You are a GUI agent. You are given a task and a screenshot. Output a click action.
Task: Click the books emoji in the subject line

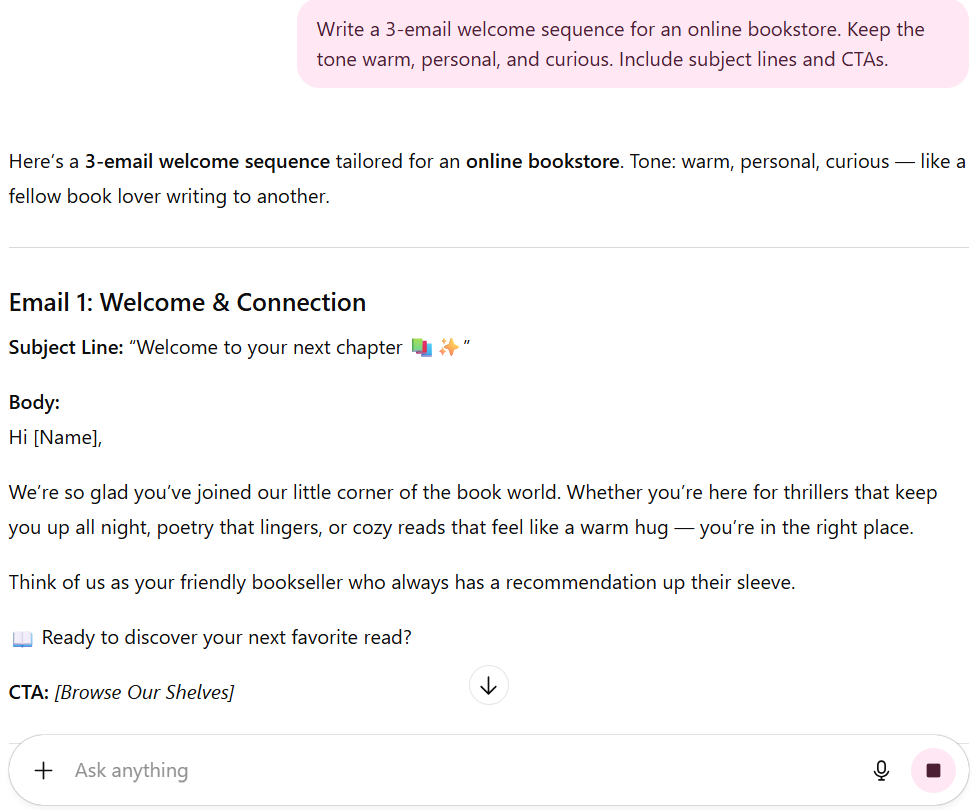coord(422,348)
